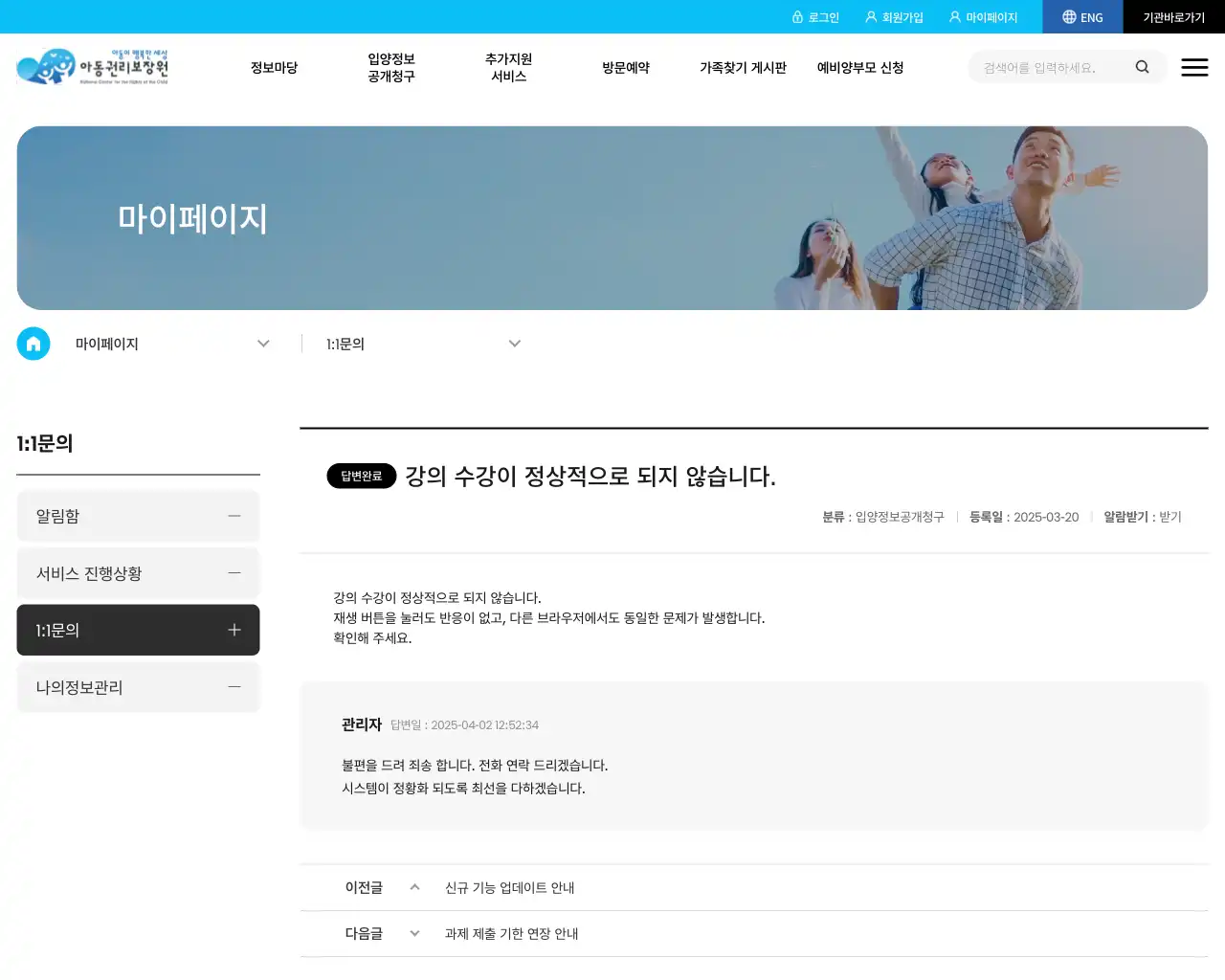Select the 방문예약 menu item

point(626,67)
